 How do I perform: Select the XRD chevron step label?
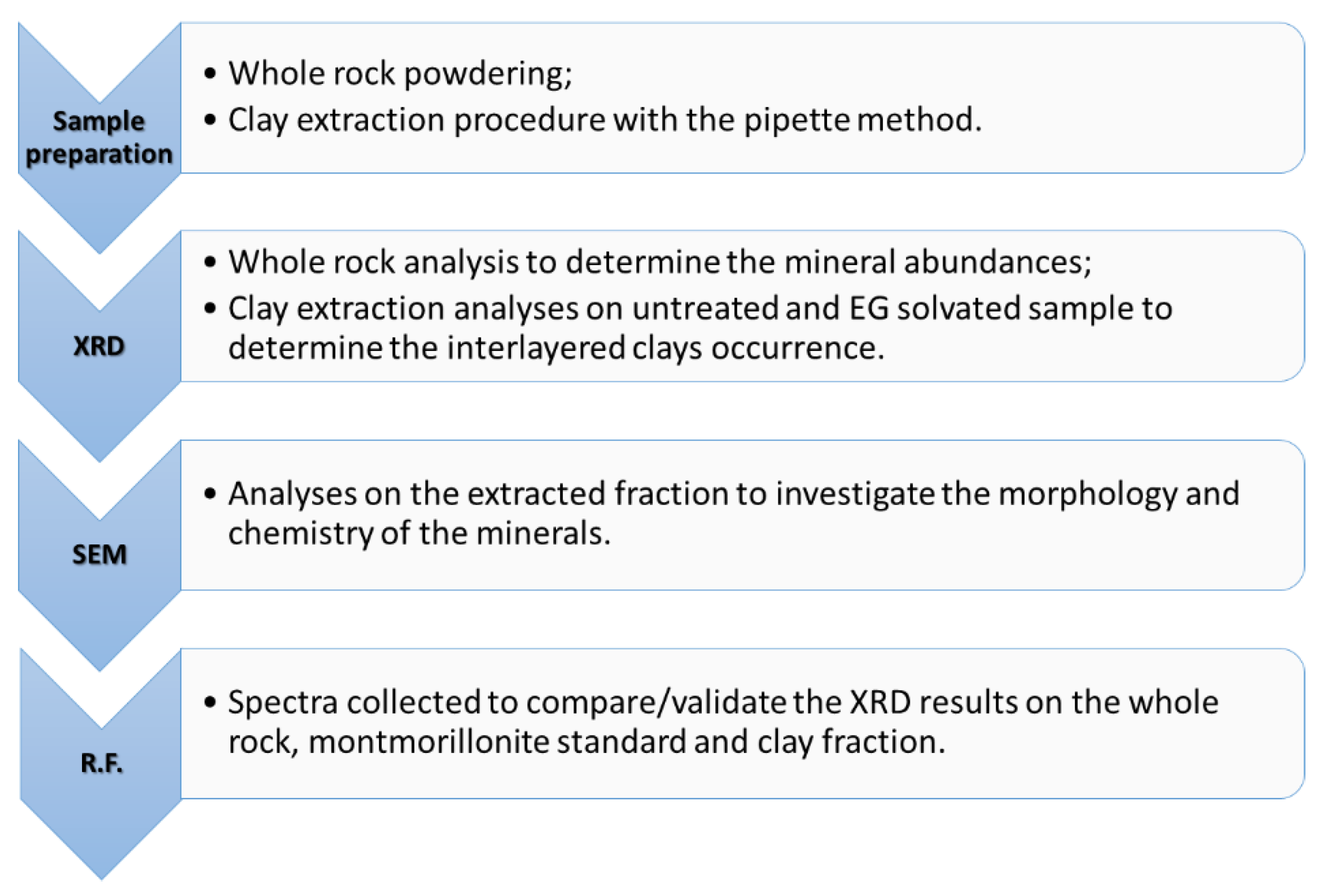pos(99,345)
